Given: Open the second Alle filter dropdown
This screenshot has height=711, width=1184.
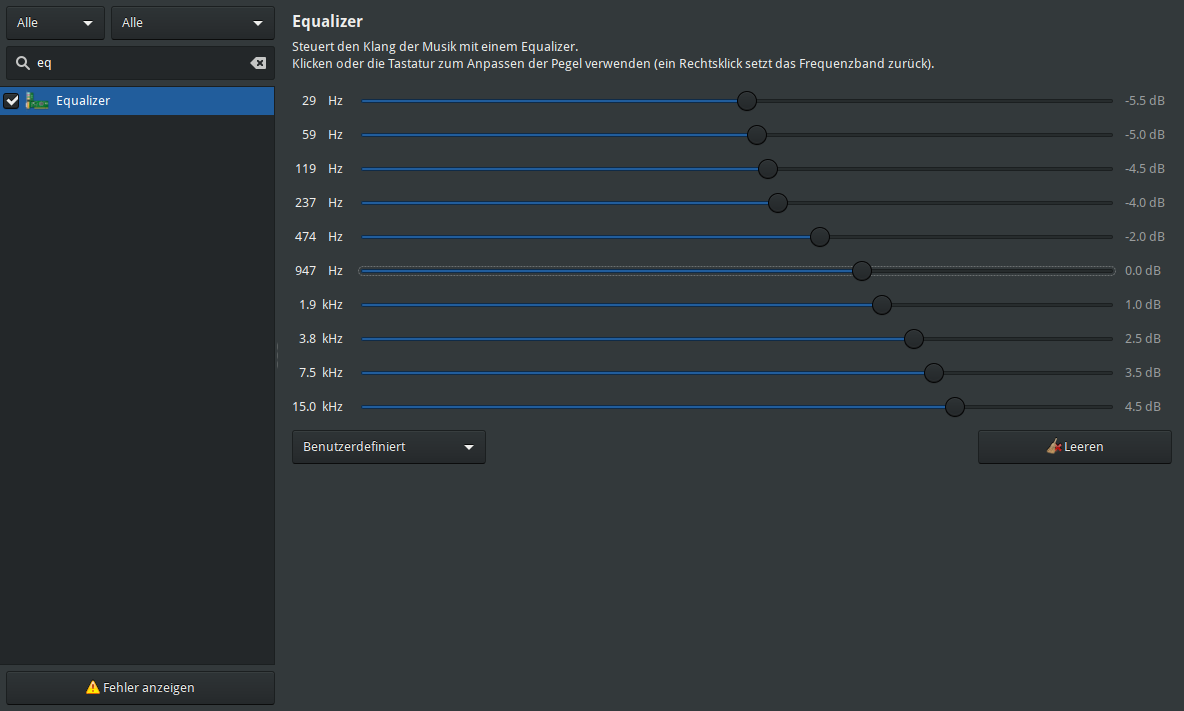Looking at the screenshot, I should pyautogui.click(x=193, y=23).
